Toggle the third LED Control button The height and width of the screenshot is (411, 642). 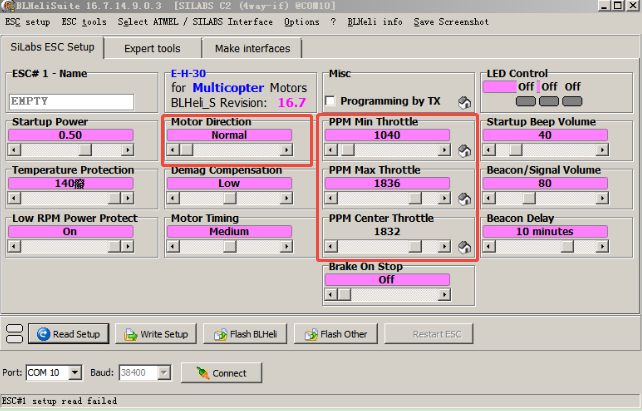(575, 101)
